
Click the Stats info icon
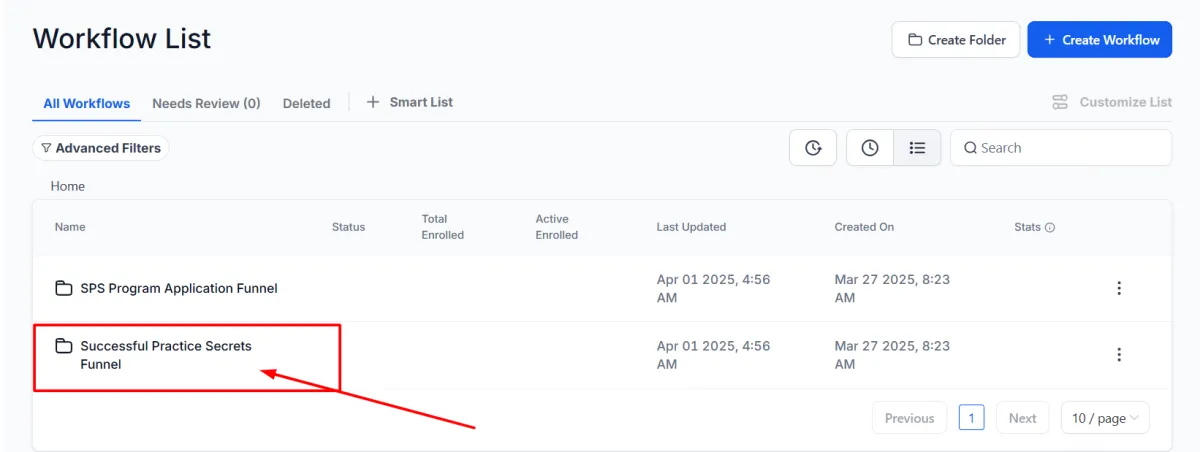pyautogui.click(x=1050, y=228)
